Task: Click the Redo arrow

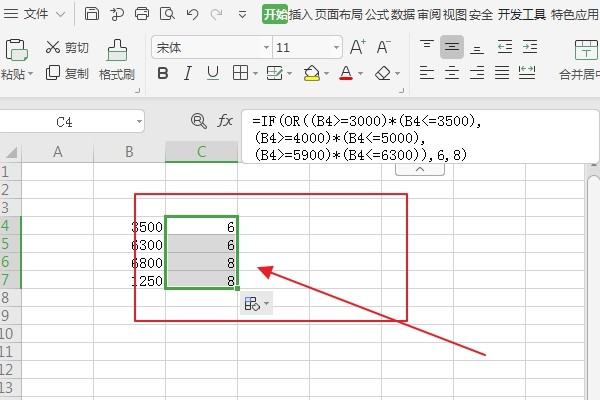Action: (217, 15)
